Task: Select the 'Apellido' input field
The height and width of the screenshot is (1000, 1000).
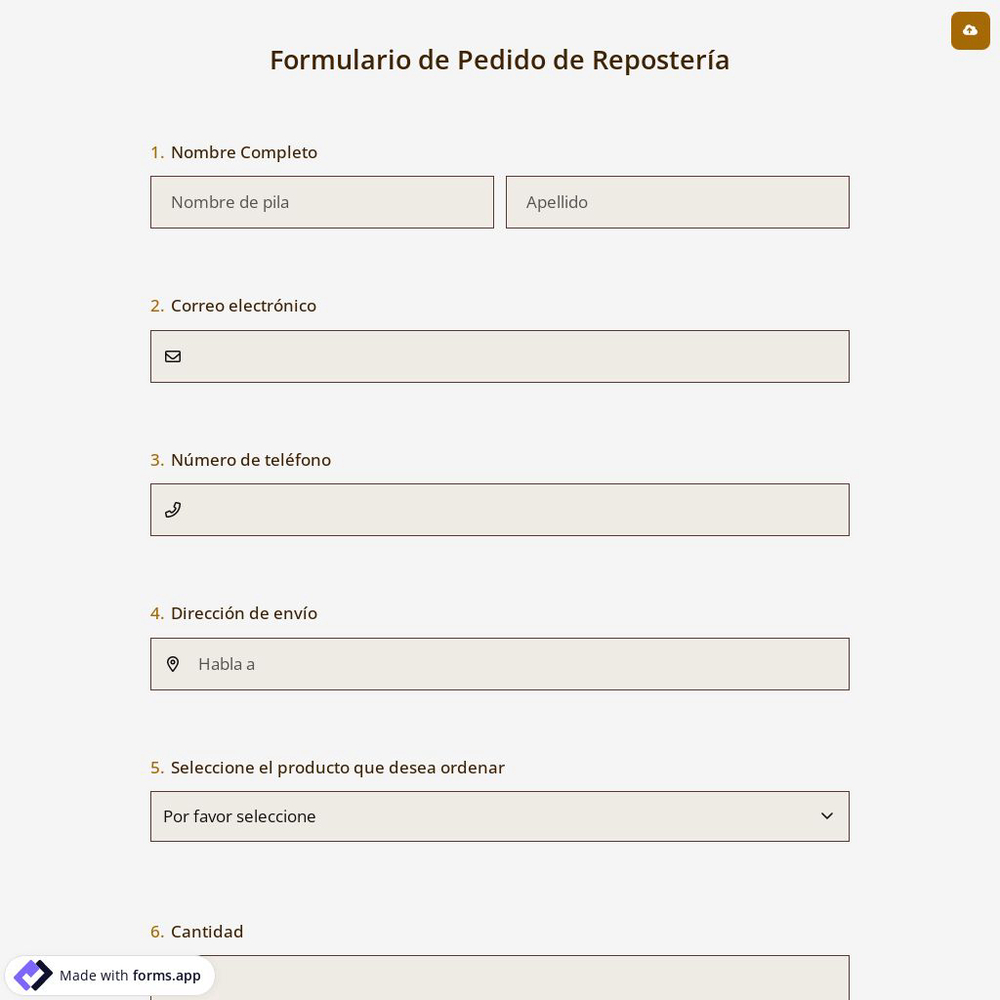Action: [678, 202]
